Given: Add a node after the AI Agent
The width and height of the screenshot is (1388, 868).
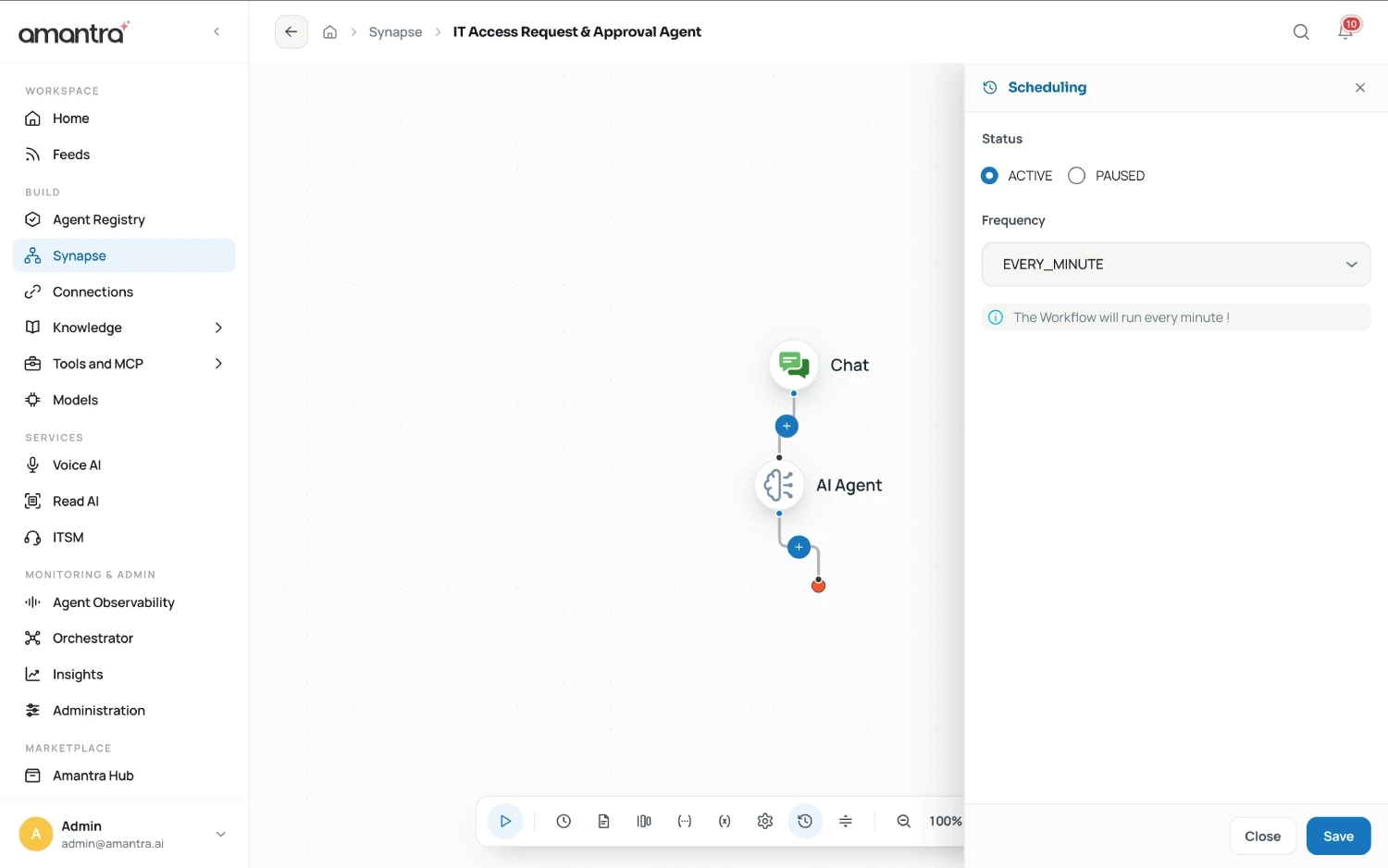Looking at the screenshot, I should tap(799, 547).
